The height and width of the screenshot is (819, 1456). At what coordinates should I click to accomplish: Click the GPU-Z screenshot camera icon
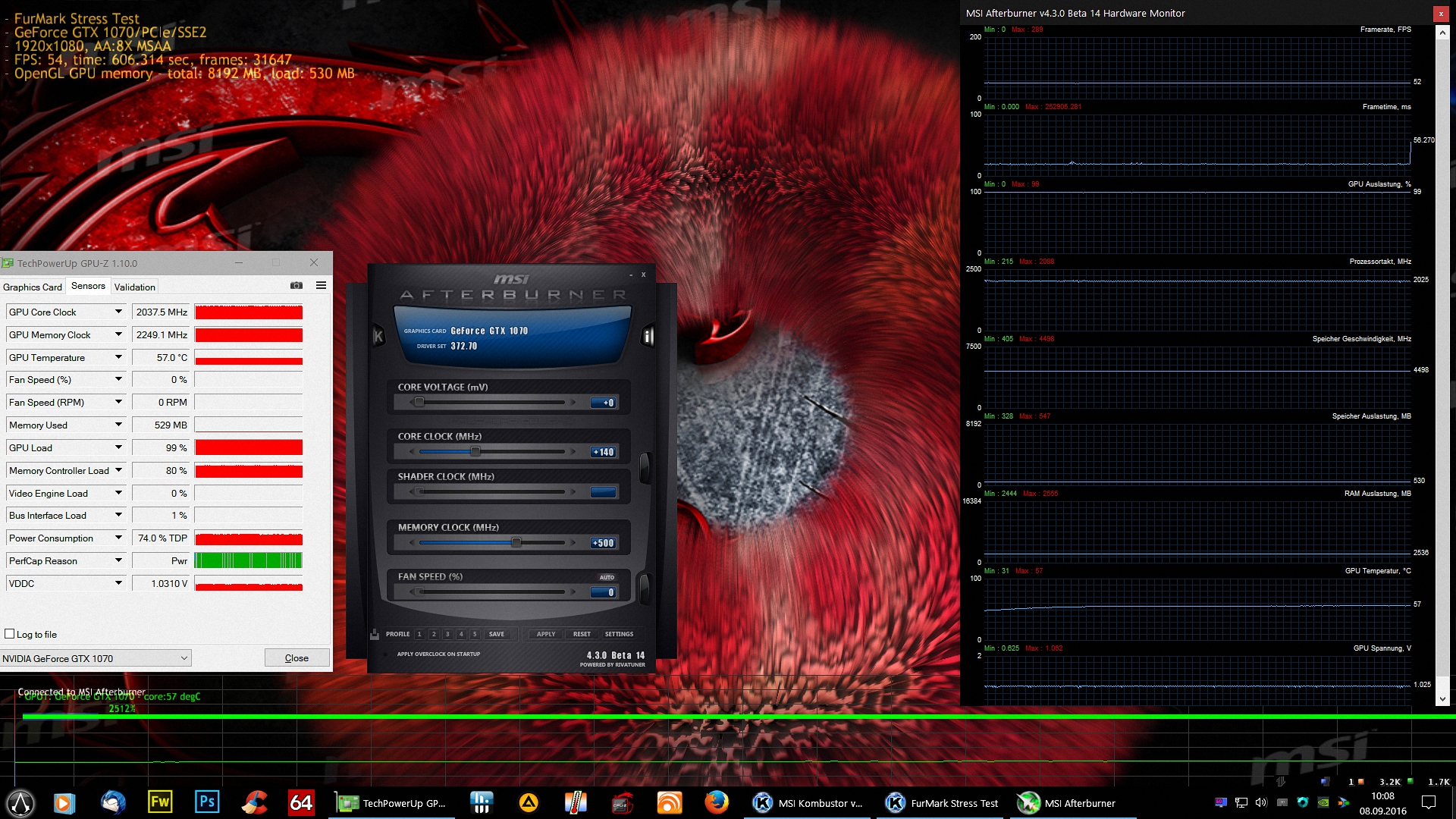[x=297, y=286]
